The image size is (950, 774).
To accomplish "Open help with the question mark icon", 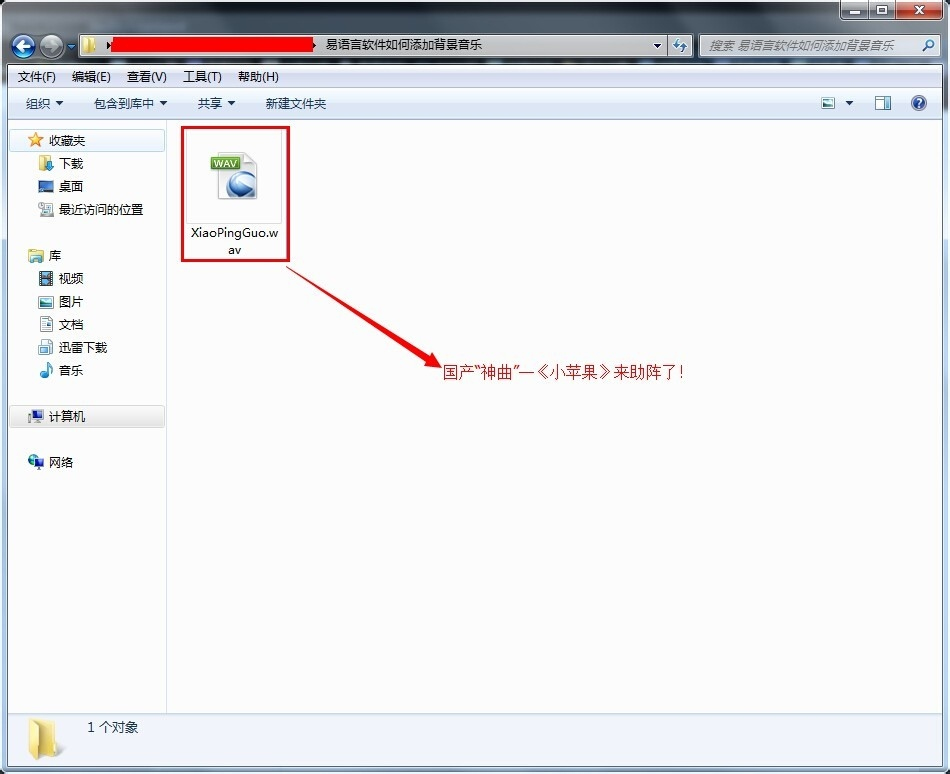I will tap(918, 104).
